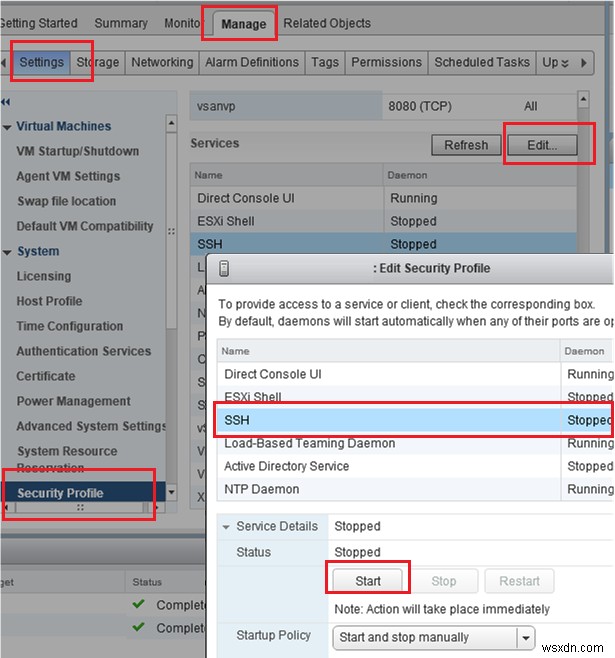615x658 pixels.
Task: Select Swap file location
Action: [66, 201]
